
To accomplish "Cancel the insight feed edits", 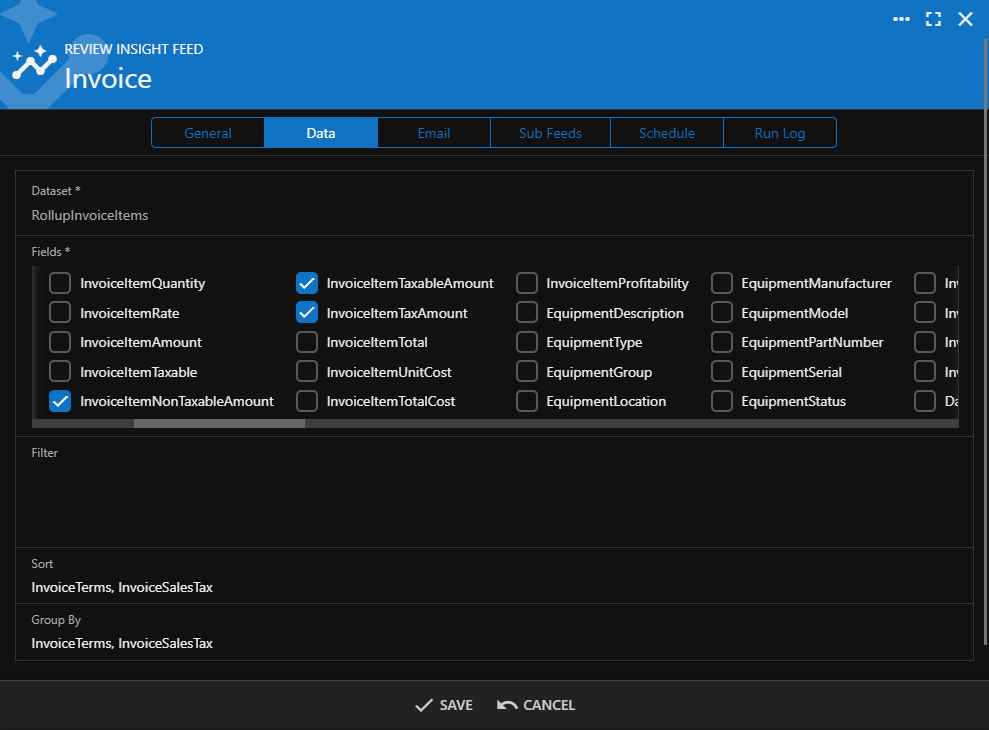I will pos(535,705).
